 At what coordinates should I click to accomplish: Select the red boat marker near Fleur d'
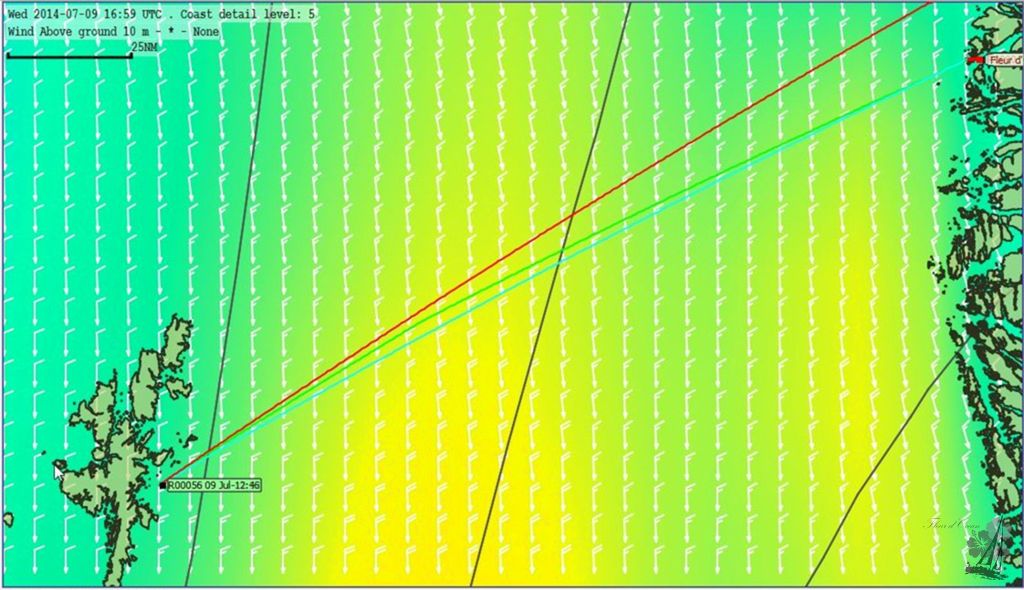click(x=976, y=60)
